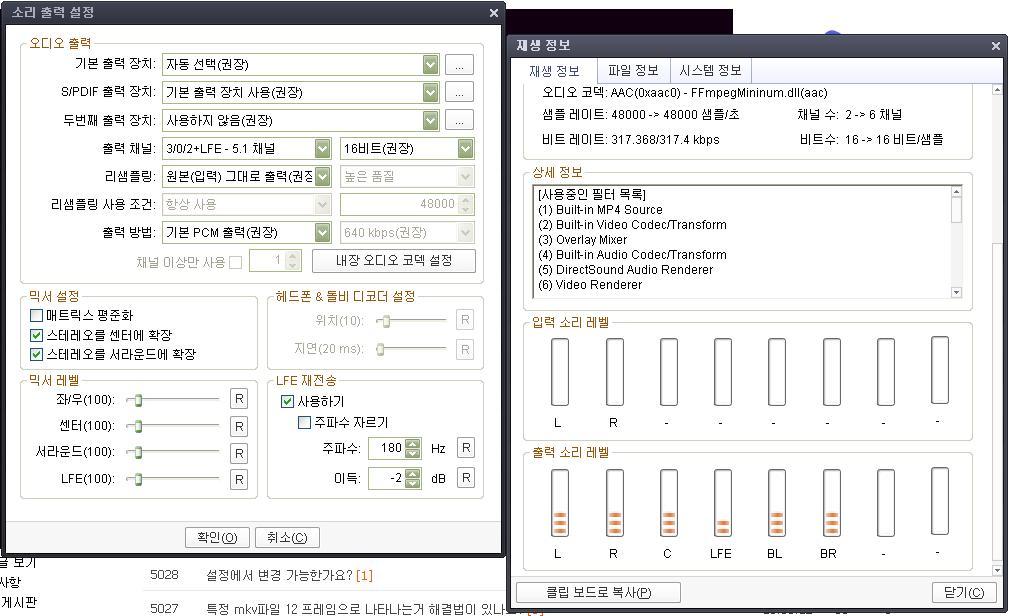Increase the 주파수 spinner value
This screenshot has height=616, width=1011.
click(413, 443)
